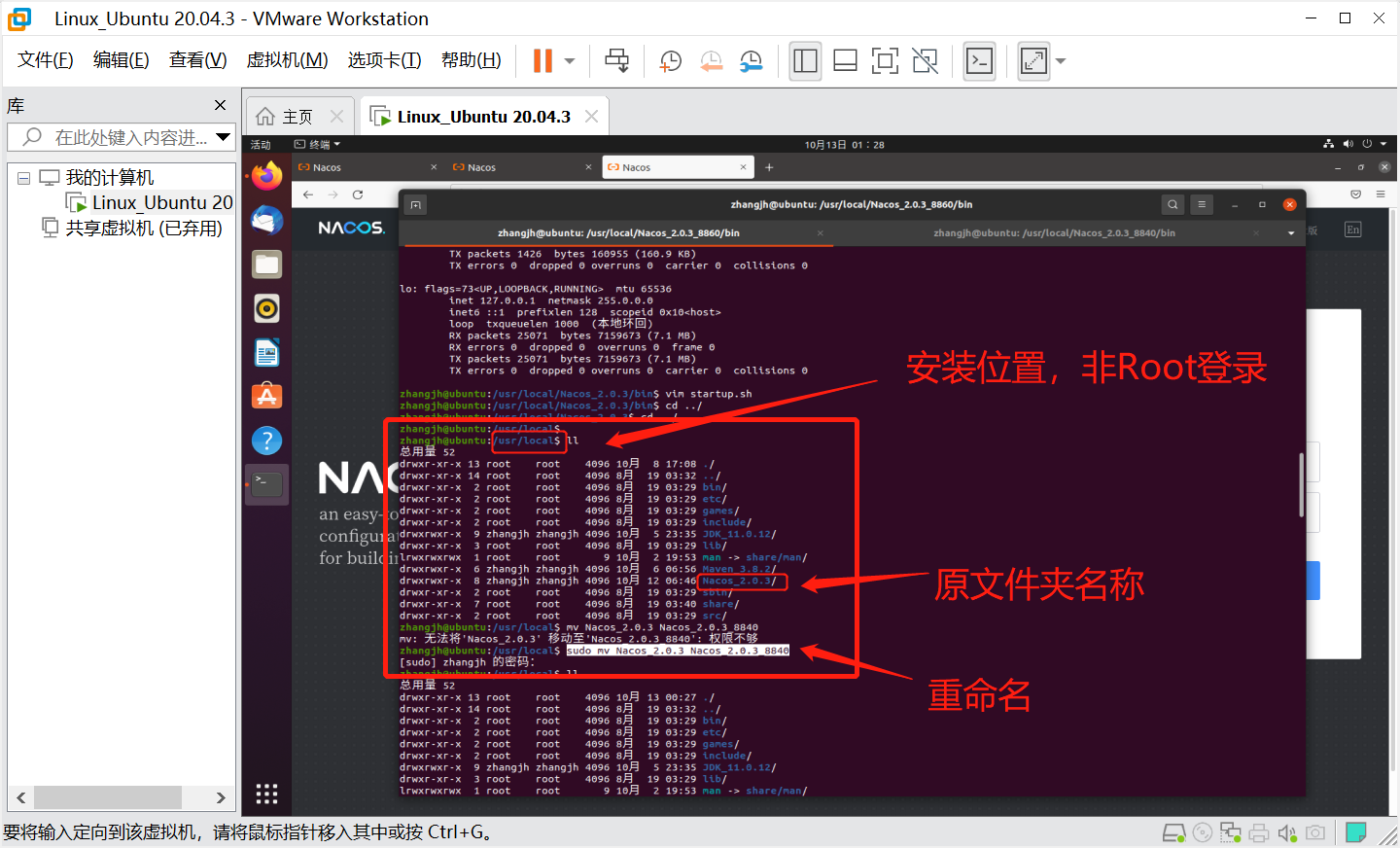The height and width of the screenshot is (848, 1400).
Task: Open the snapshot manager icon
Action: click(x=750, y=60)
